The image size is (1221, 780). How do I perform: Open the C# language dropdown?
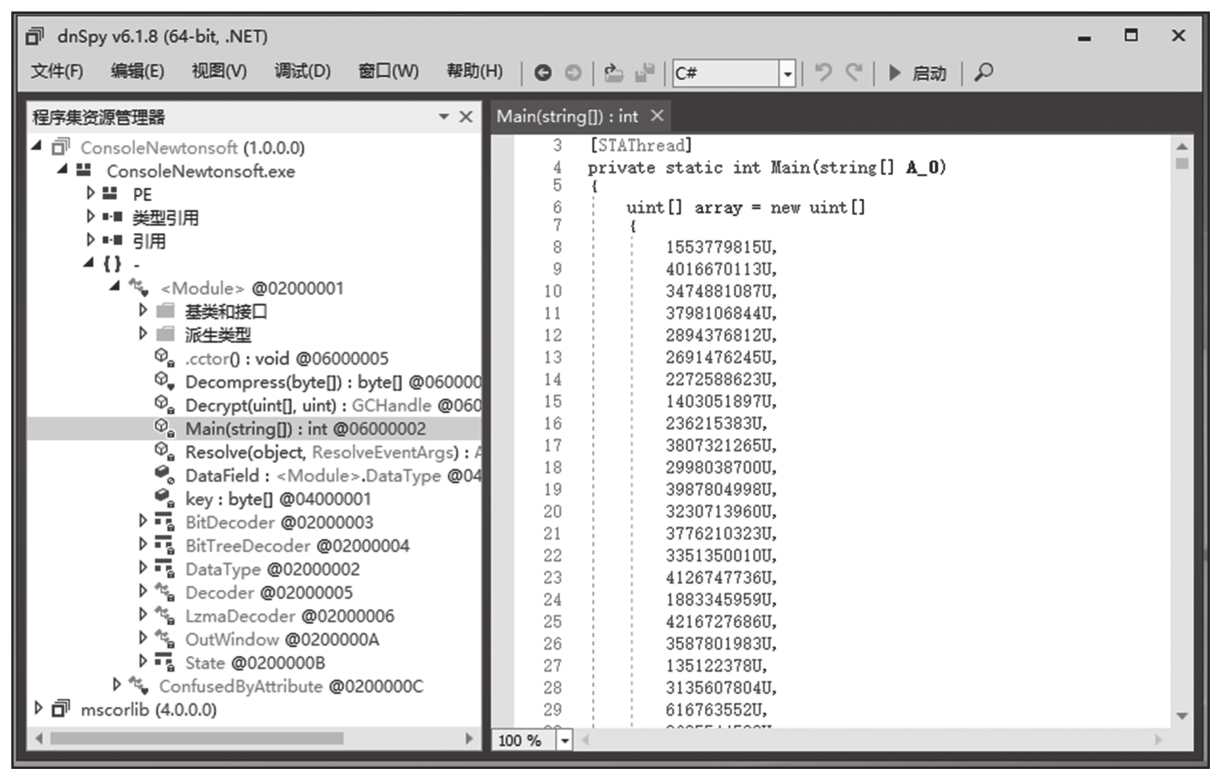(x=787, y=73)
